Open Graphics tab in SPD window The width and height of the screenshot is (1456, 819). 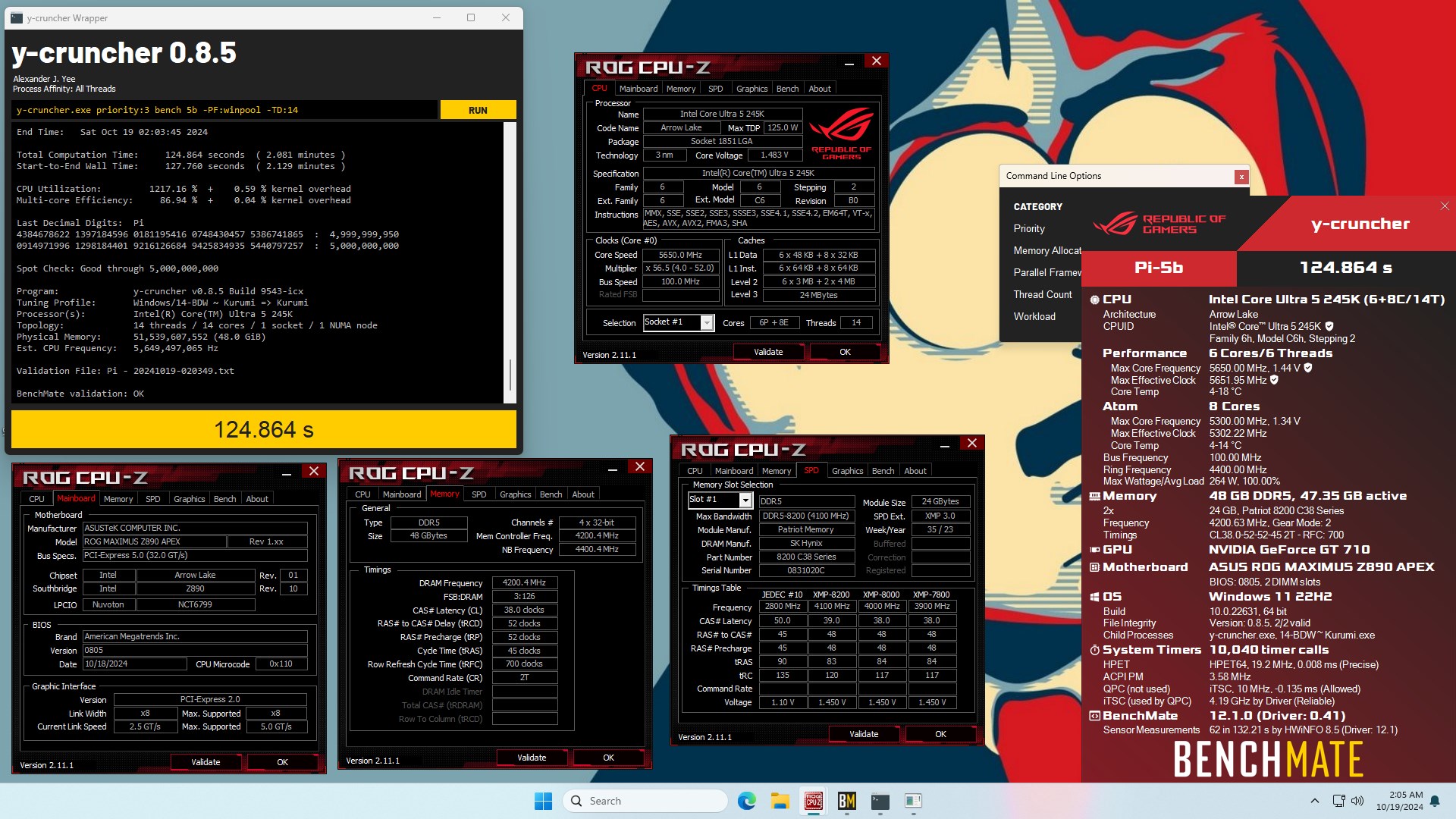coord(847,471)
